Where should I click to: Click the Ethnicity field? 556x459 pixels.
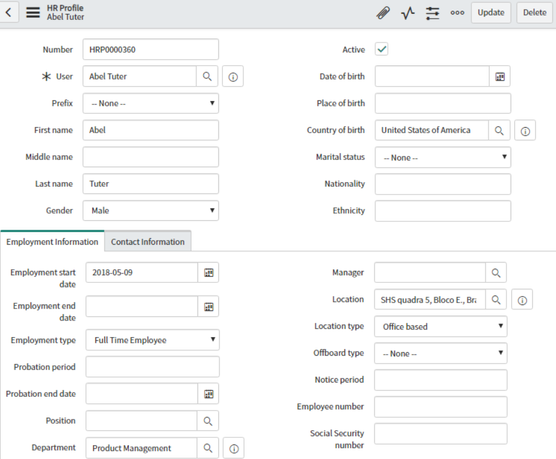pyautogui.click(x=443, y=211)
